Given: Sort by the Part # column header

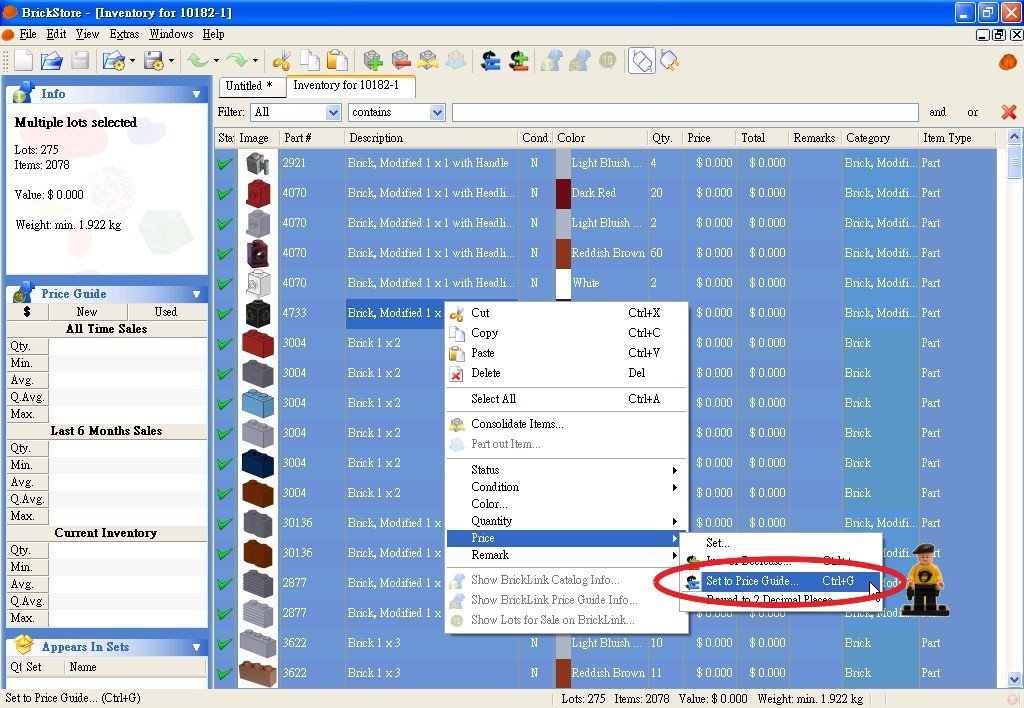Looking at the screenshot, I should pyautogui.click(x=312, y=138).
